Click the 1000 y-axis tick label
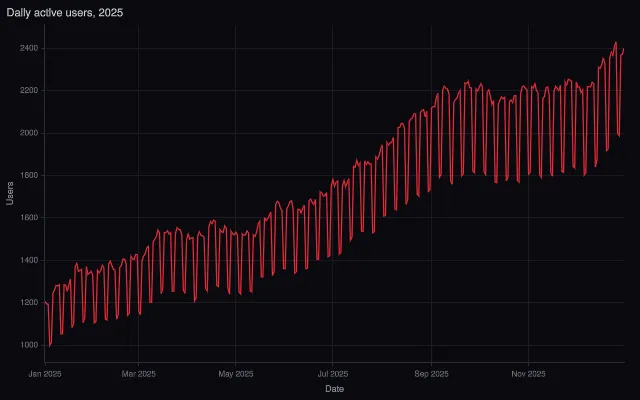The image size is (640, 400). pyautogui.click(x=29, y=345)
